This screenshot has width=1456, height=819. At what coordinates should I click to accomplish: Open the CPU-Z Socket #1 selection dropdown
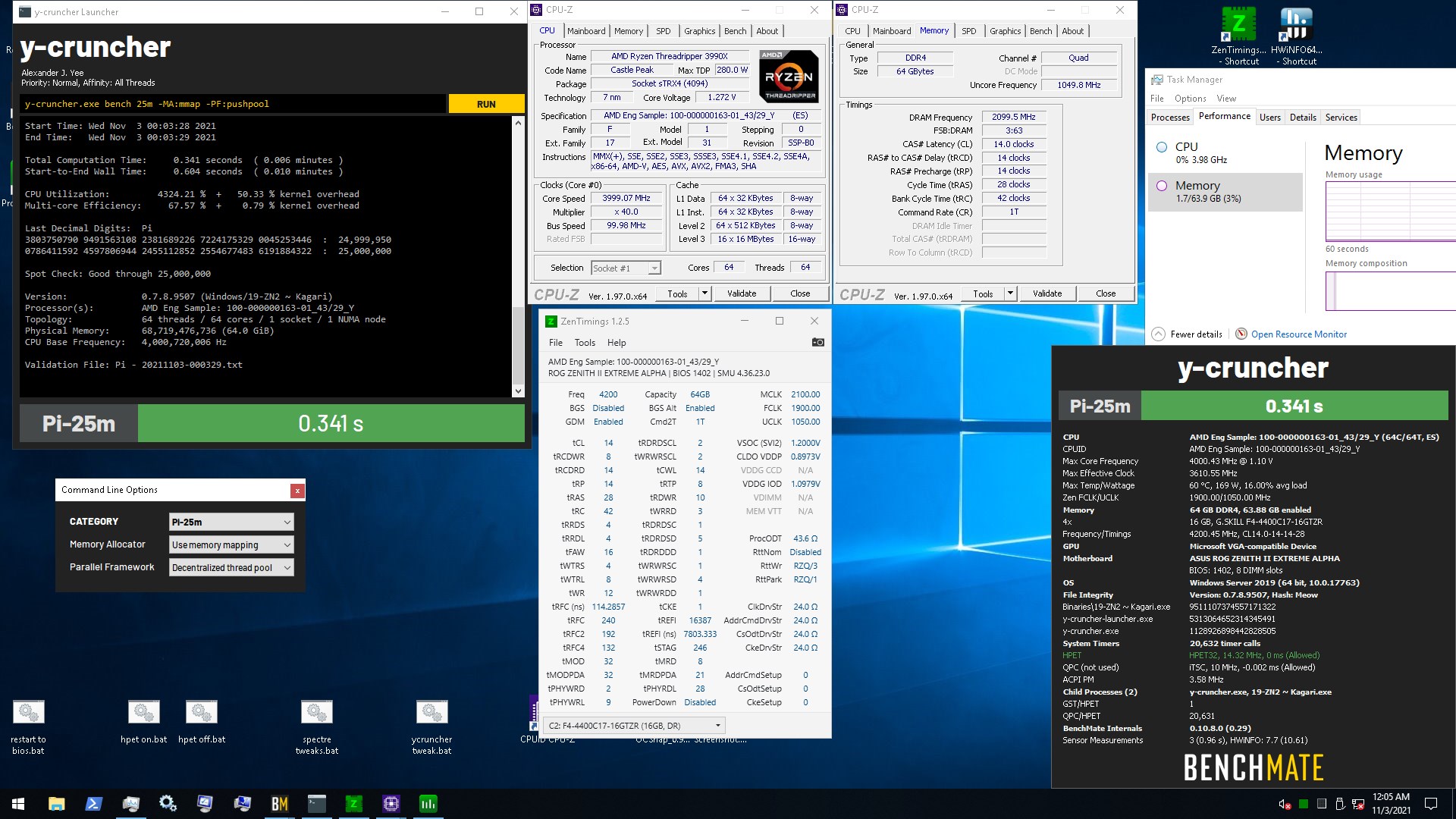click(x=626, y=268)
